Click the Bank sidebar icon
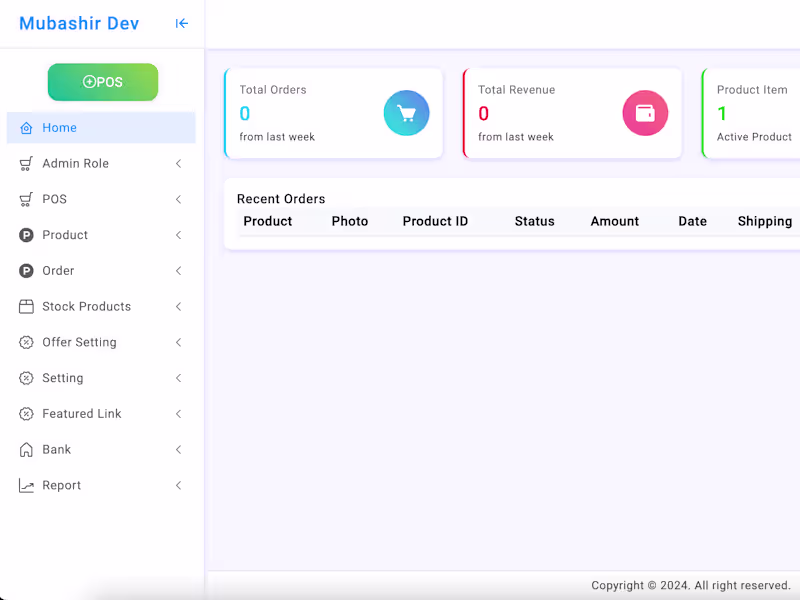This screenshot has width=800, height=600. tap(25, 449)
